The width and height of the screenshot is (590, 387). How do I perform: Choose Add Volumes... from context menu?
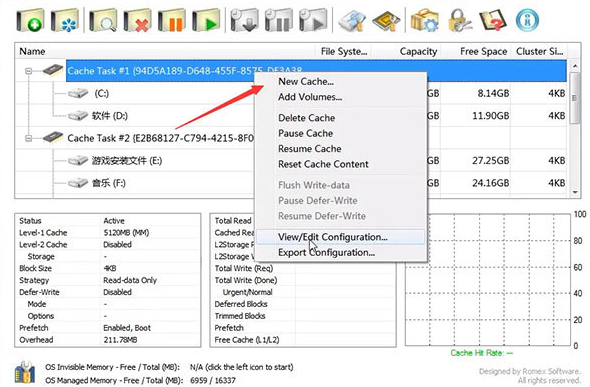pyautogui.click(x=341, y=97)
